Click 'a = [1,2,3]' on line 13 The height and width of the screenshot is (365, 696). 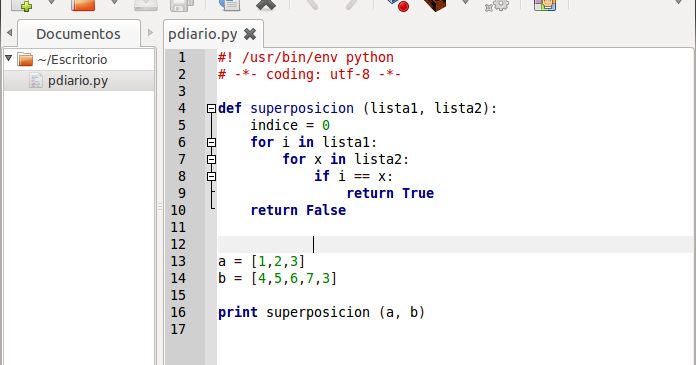tap(261, 262)
